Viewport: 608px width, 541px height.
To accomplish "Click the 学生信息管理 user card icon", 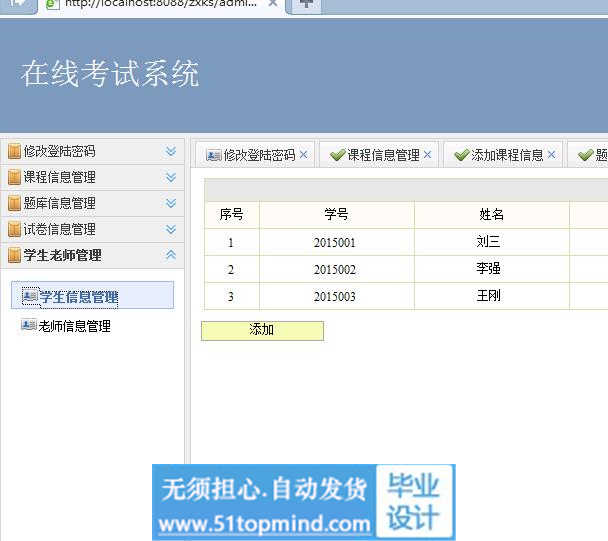I will (29, 296).
